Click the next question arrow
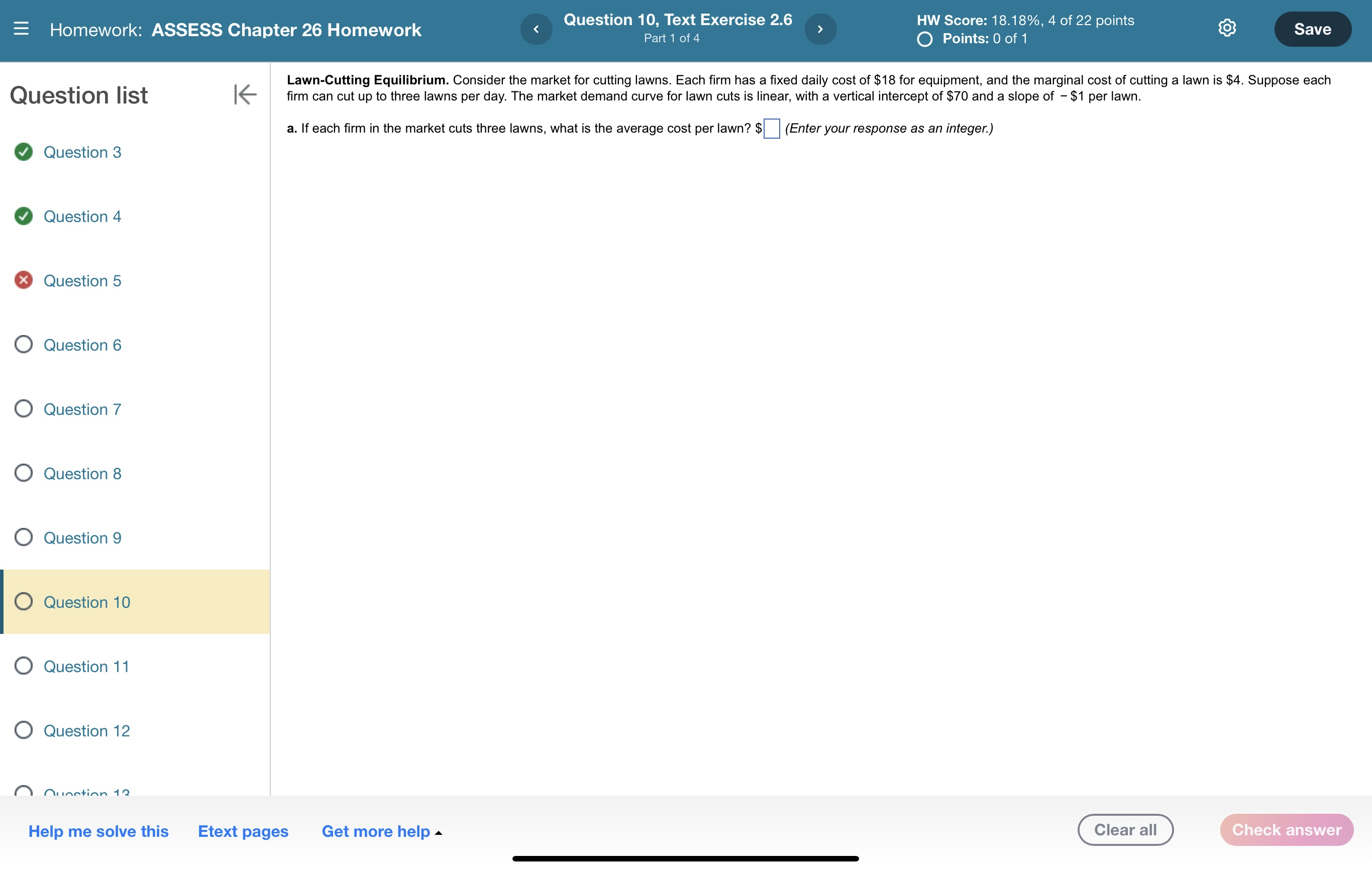The height and width of the screenshot is (869, 1372). pyautogui.click(x=820, y=29)
